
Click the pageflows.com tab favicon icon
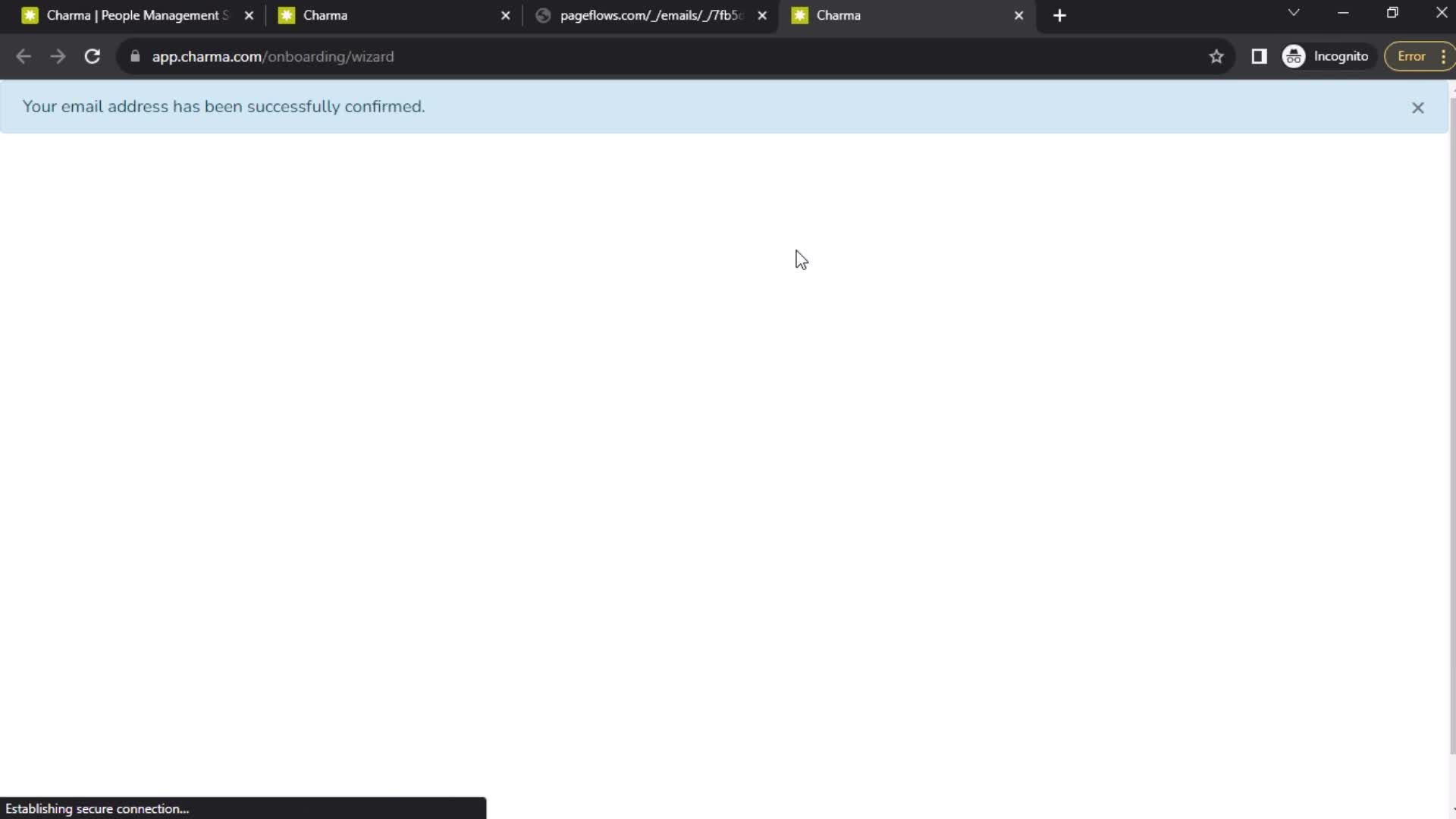pos(543,15)
